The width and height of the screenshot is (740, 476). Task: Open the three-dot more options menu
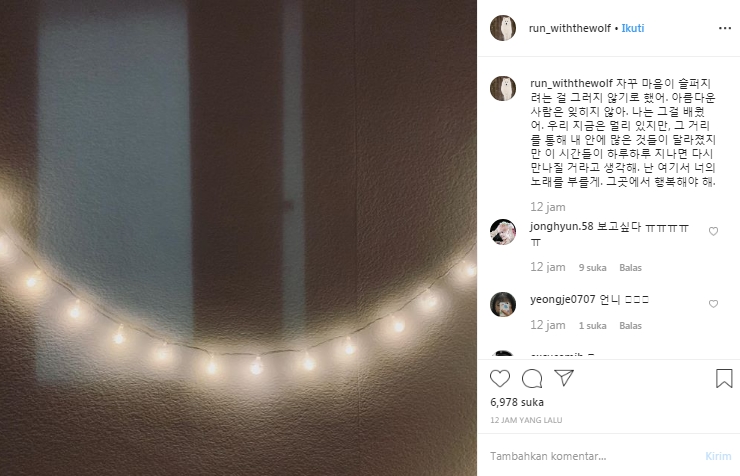point(725,28)
